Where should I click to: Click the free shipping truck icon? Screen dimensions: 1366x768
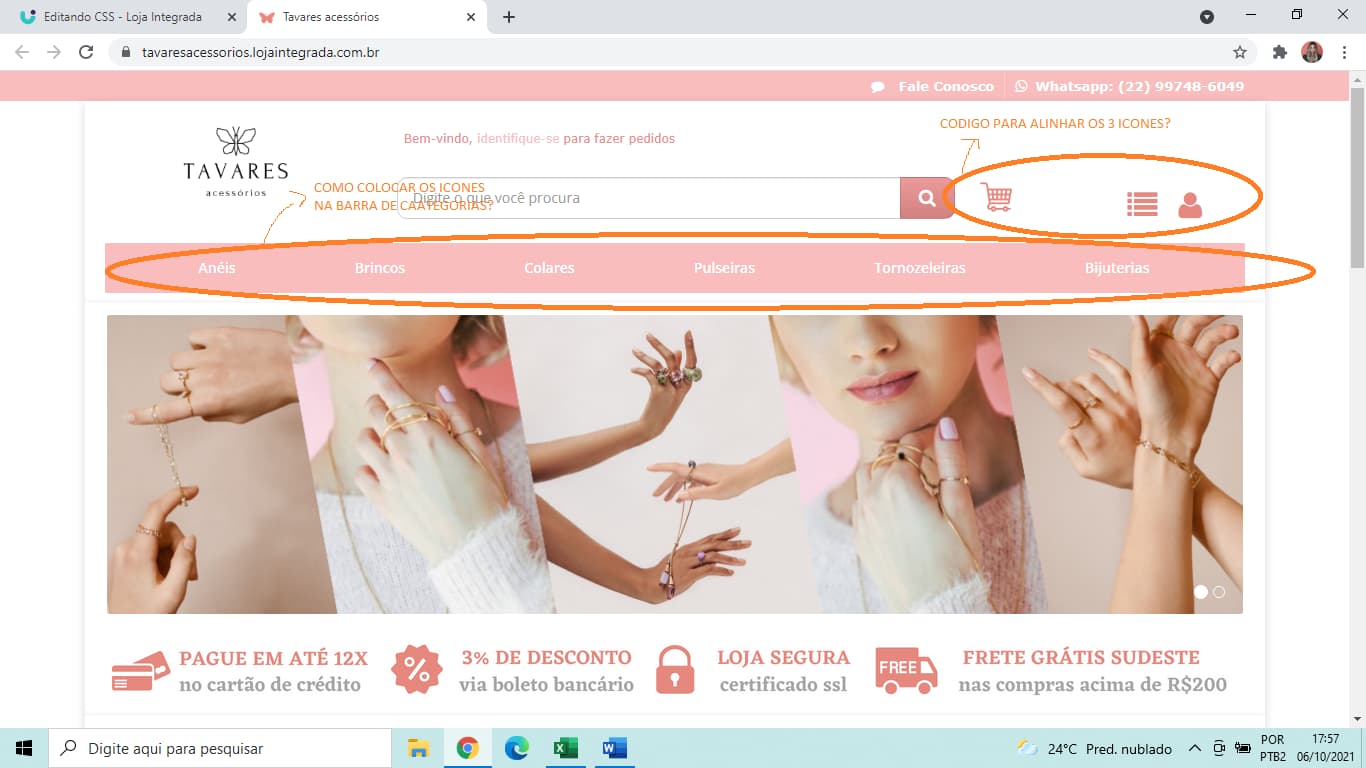906,671
